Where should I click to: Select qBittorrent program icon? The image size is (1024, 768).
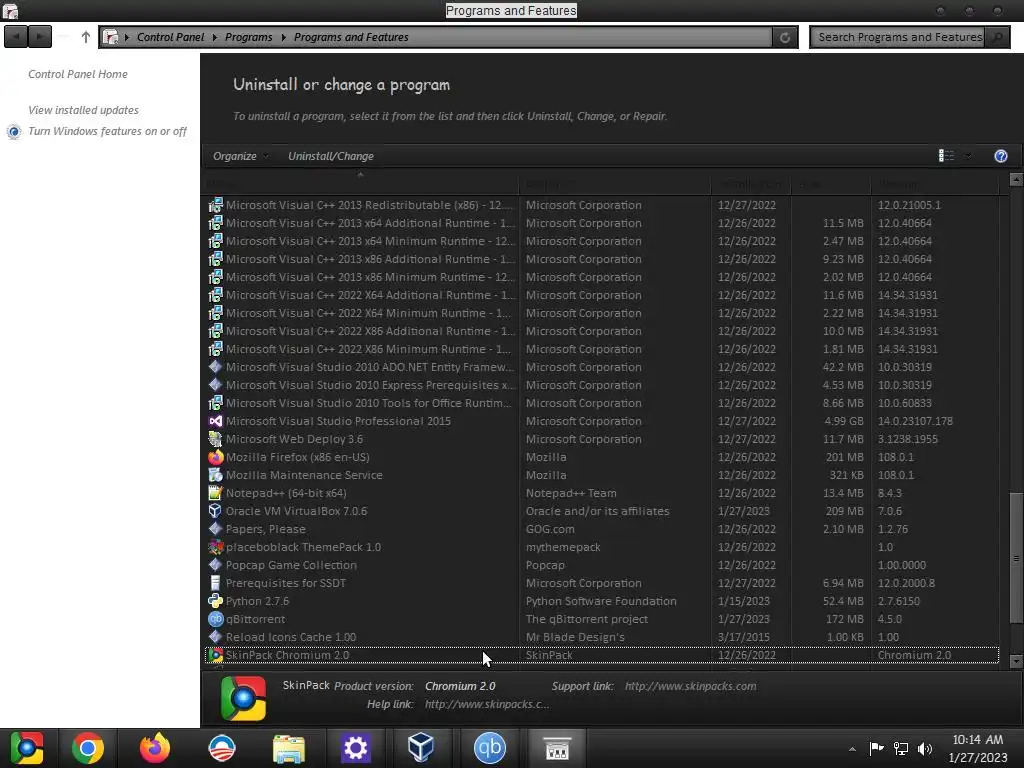point(216,619)
